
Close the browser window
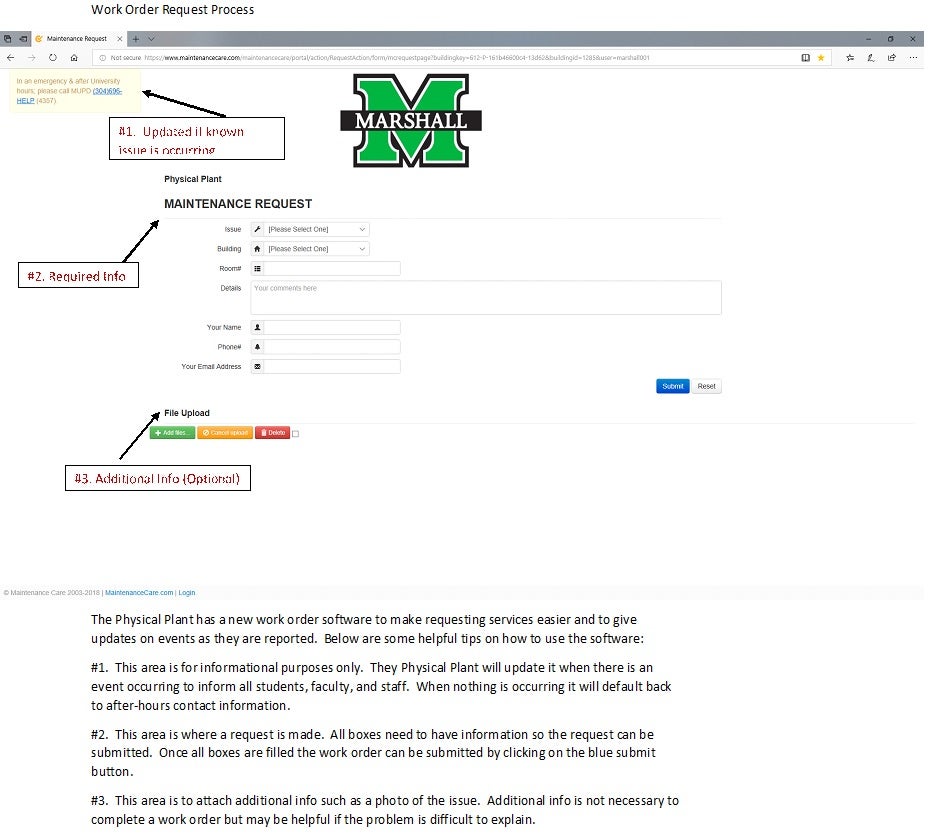click(913, 39)
